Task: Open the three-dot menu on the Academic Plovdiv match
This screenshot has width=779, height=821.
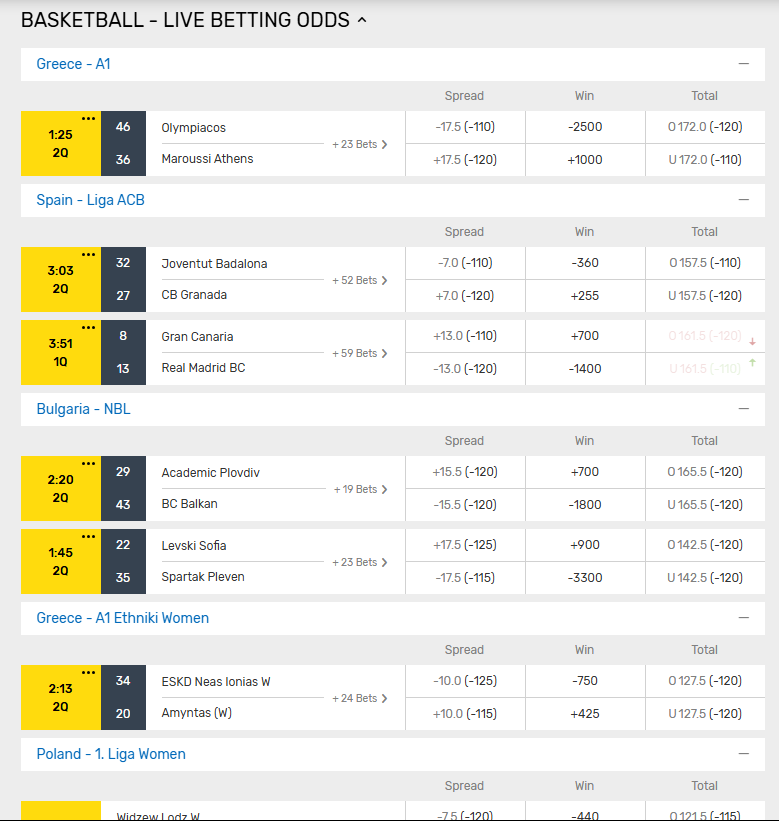Action: coord(89,464)
